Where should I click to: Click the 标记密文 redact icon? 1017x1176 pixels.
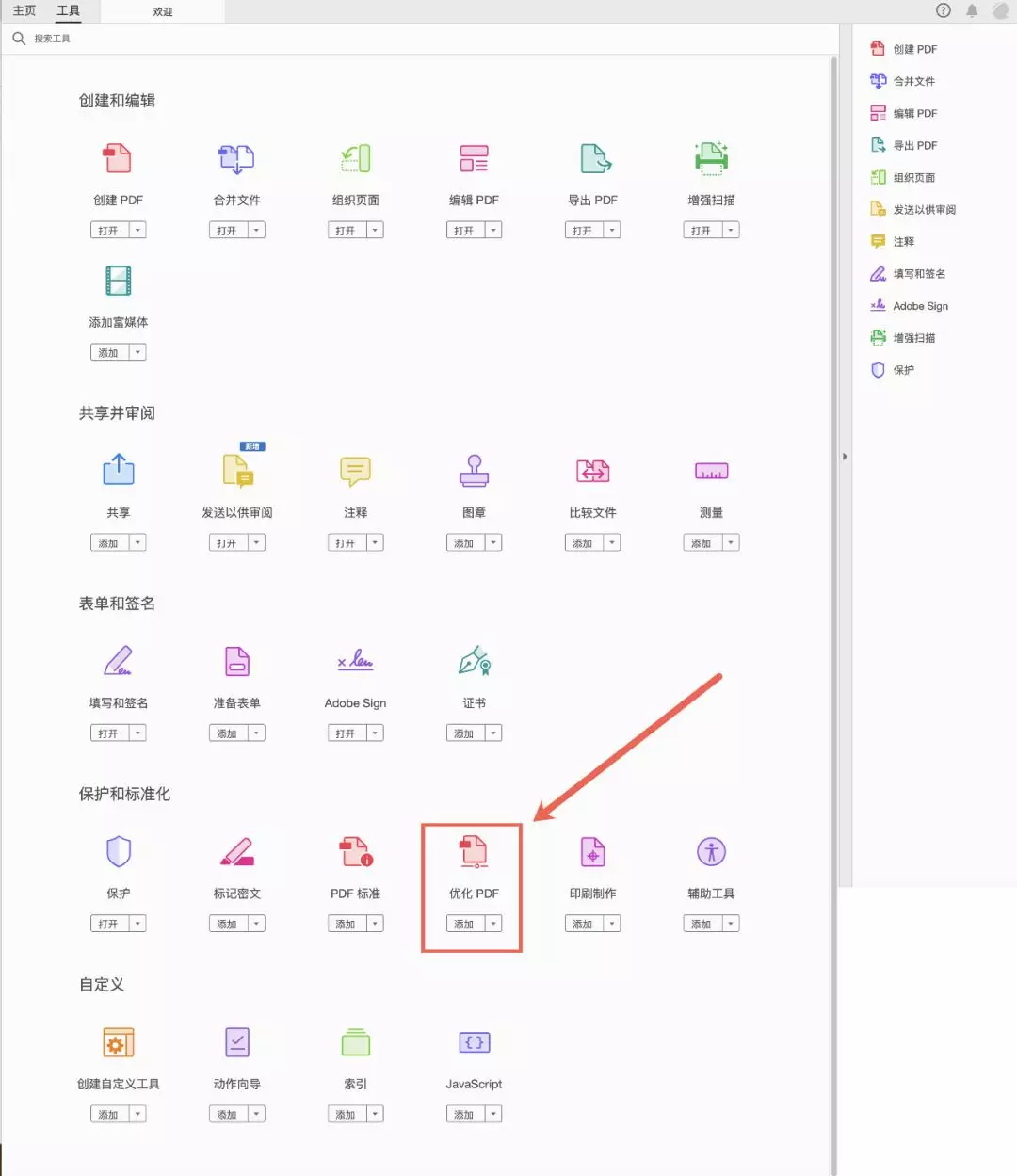pyautogui.click(x=236, y=852)
